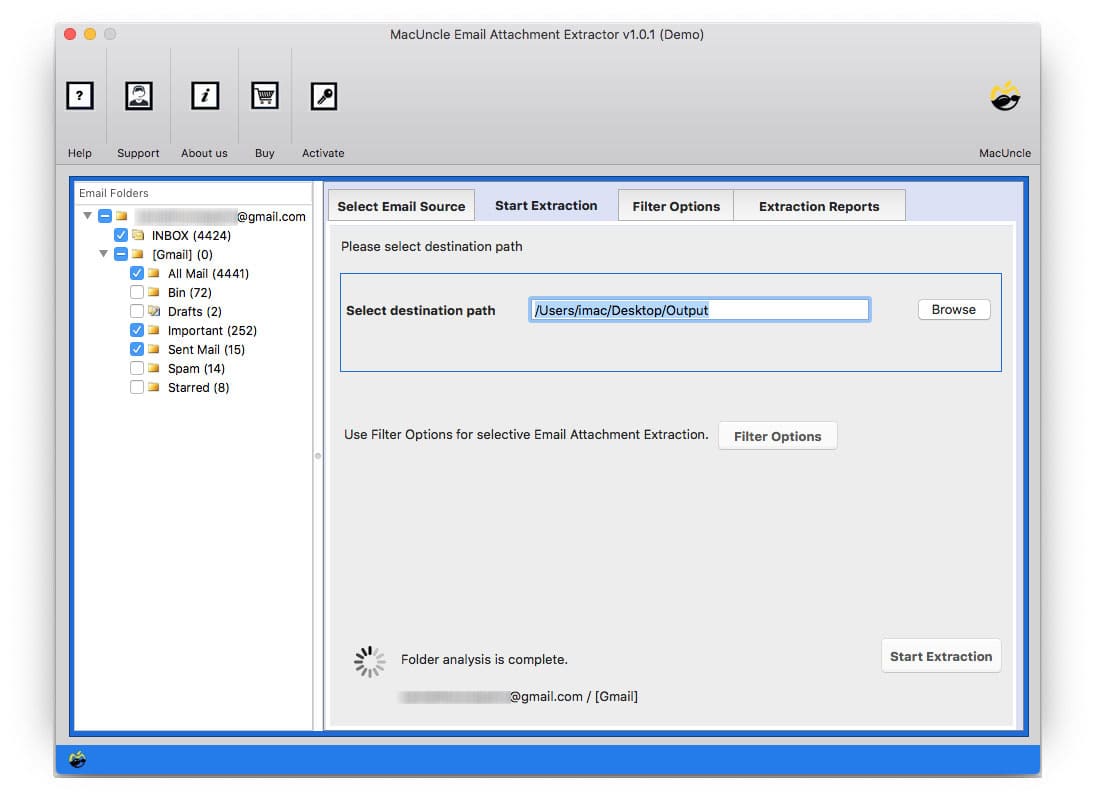Open About us information
The width and height of the screenshot is (1096, 799).
[204, 96]
